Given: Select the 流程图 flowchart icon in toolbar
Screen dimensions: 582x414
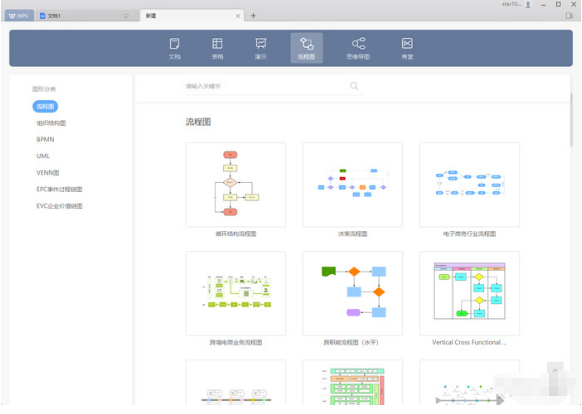Looking at the screenshot, I should pyautogui.click(x=306, y=48).
